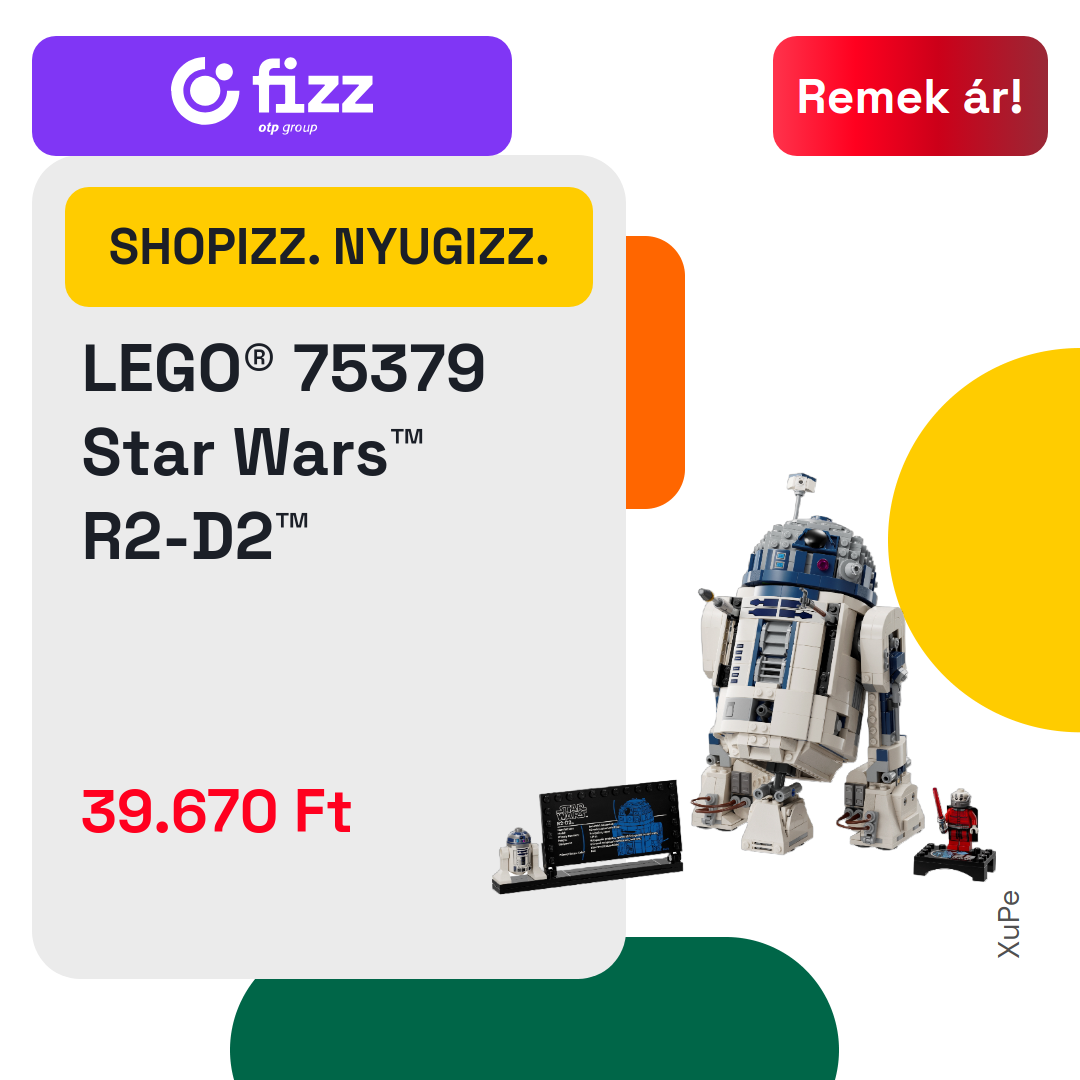Click the mini R2-D2 figure
The height and width of the screenshot is (1080, 1080).
coord(519,853)
